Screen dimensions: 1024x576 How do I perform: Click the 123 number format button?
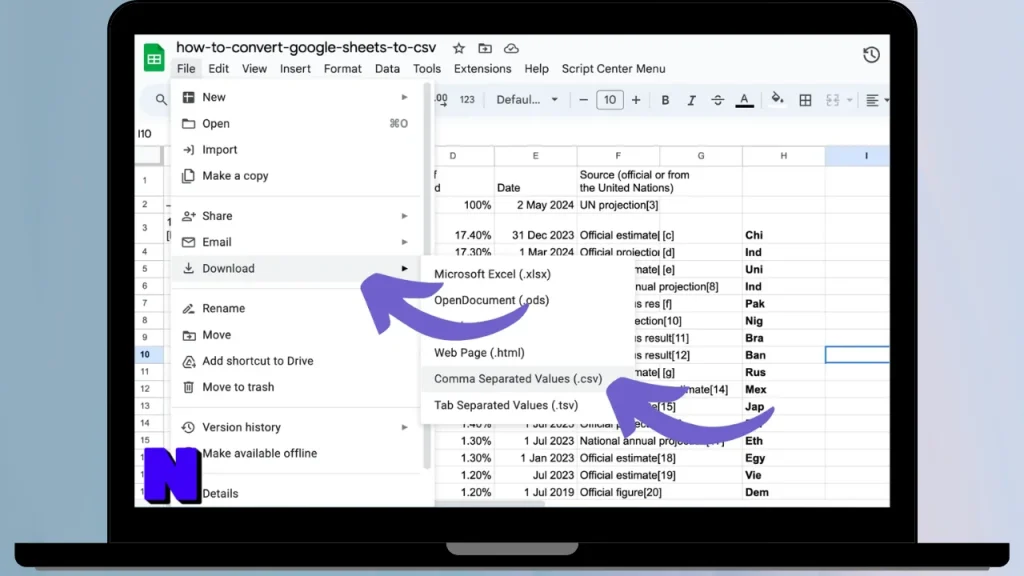467,100
